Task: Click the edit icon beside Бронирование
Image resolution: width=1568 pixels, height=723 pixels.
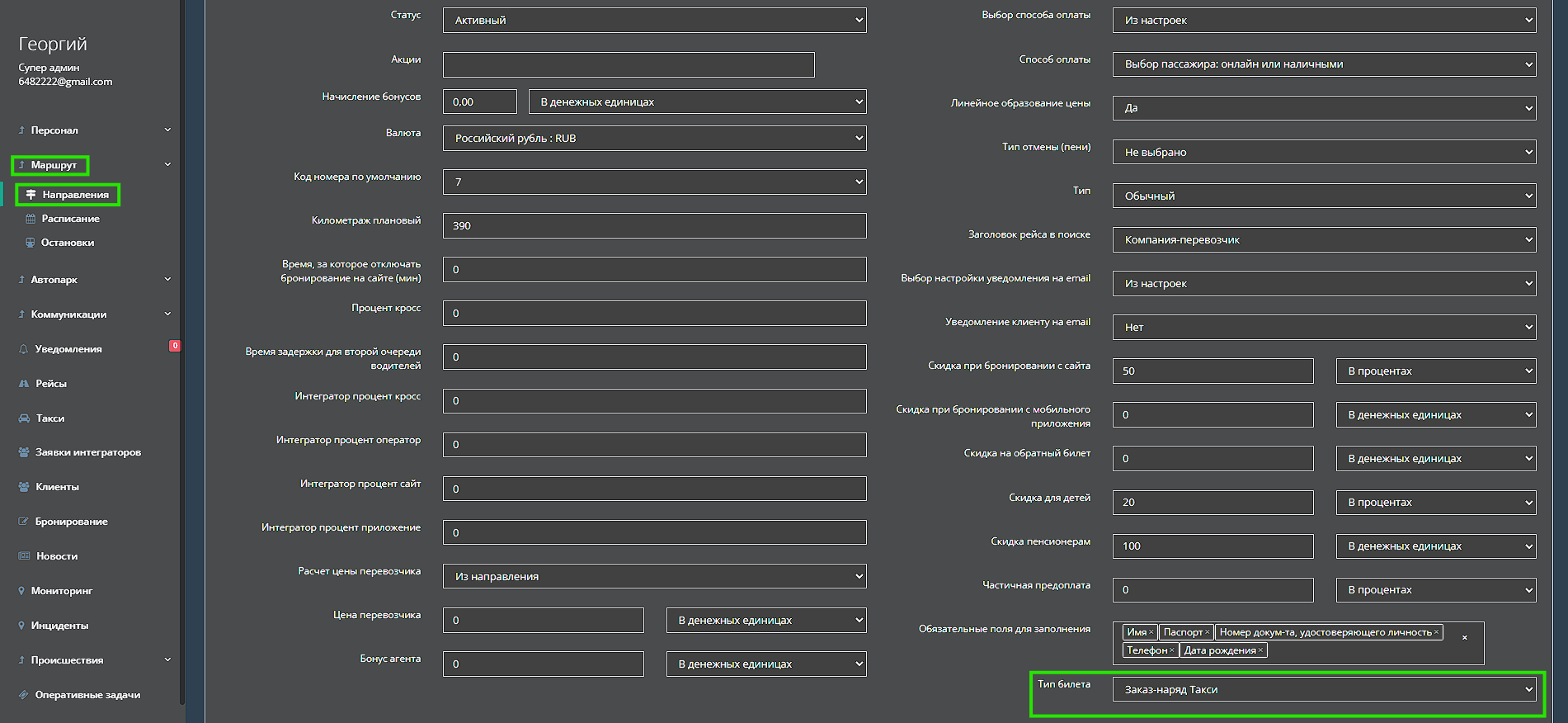Action: coord(24,522)
